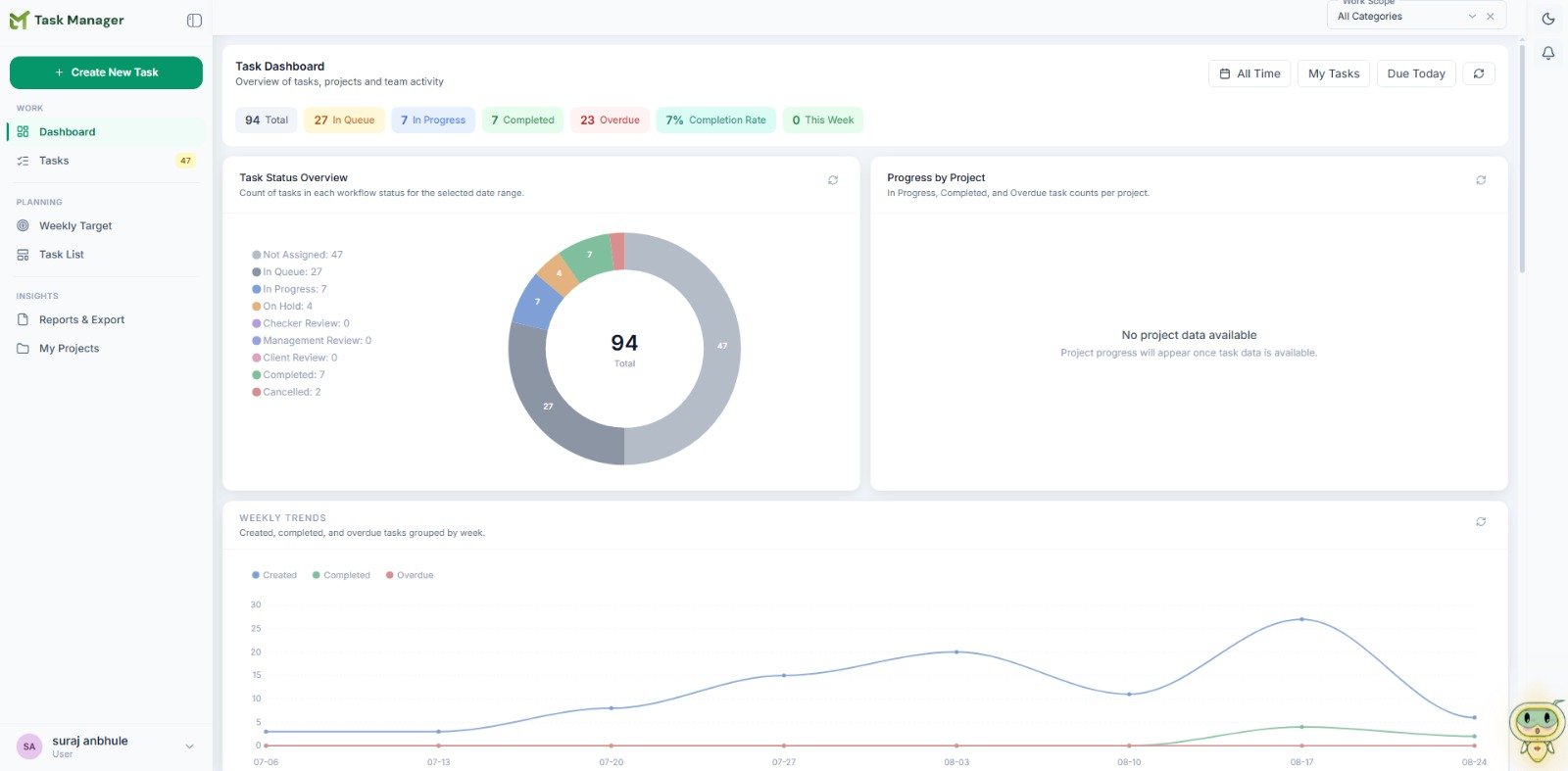
Task: Click 08-17 peak point on Created line
Action: (1301, 619)
